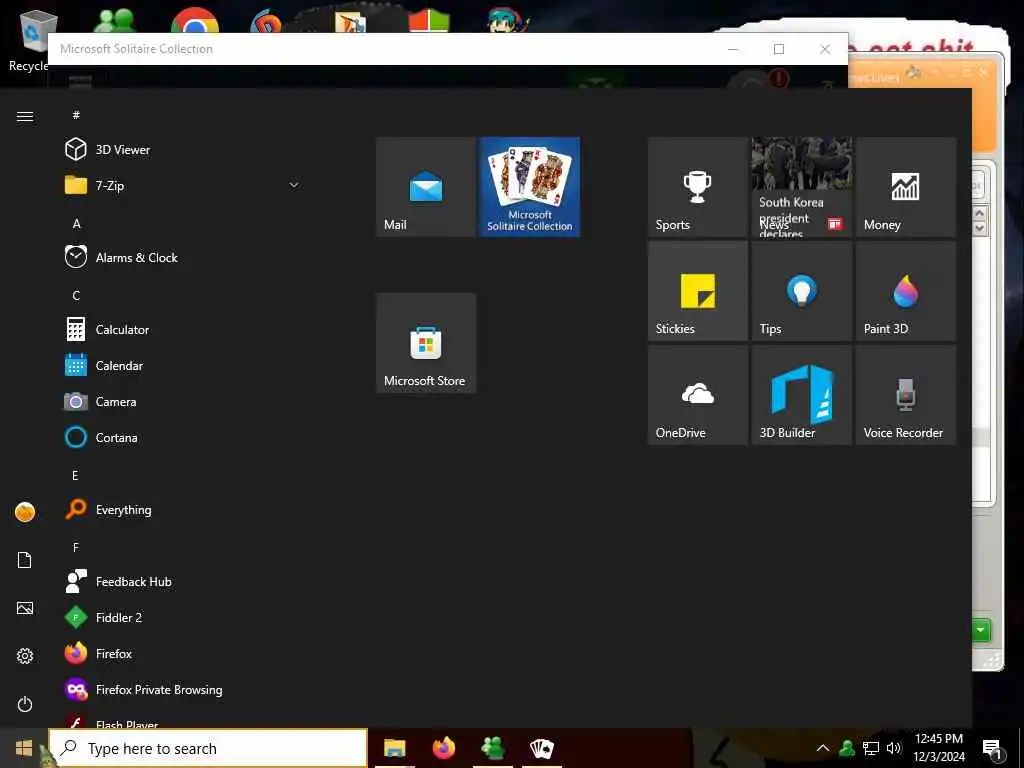This screenshot has height=768, width=1024.
Task: Open the 7-Zip folder entry
Action: 183,185
